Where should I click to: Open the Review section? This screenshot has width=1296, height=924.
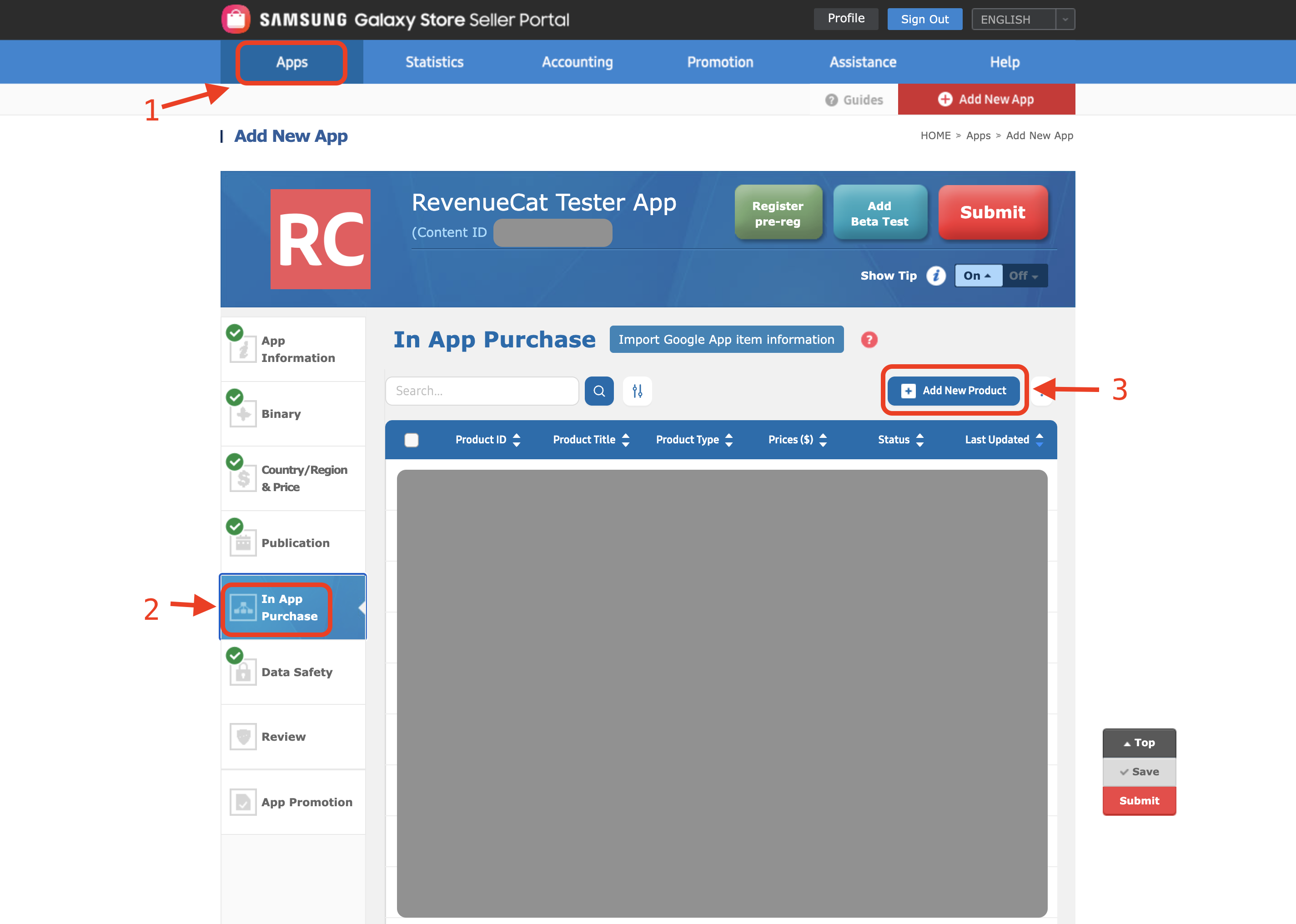point(294,737)
